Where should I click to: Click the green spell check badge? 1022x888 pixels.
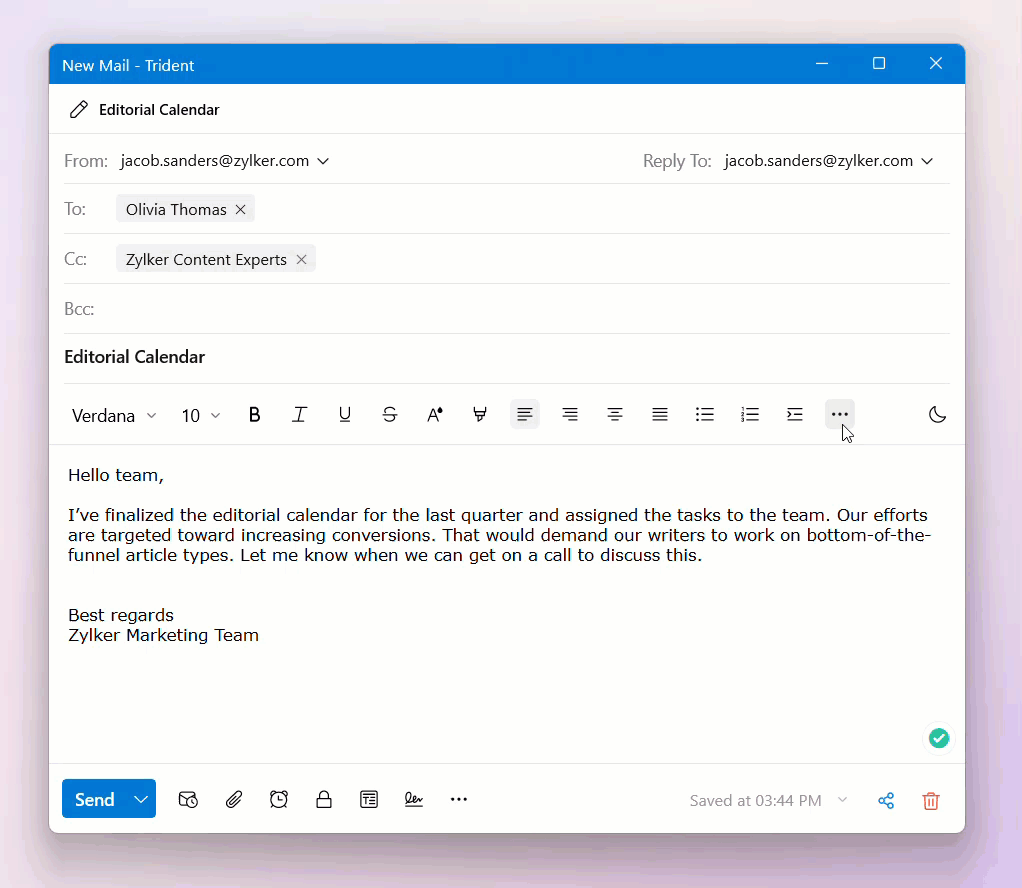coord(939,738)
